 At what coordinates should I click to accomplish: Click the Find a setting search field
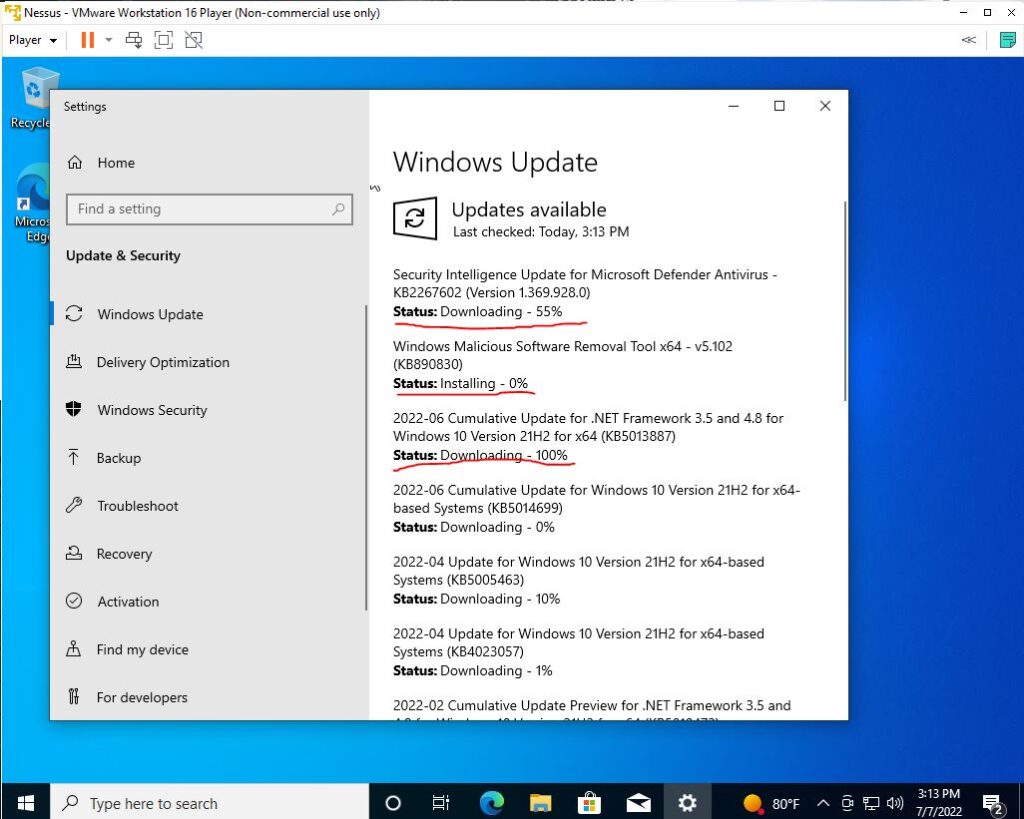click(210, 209)
